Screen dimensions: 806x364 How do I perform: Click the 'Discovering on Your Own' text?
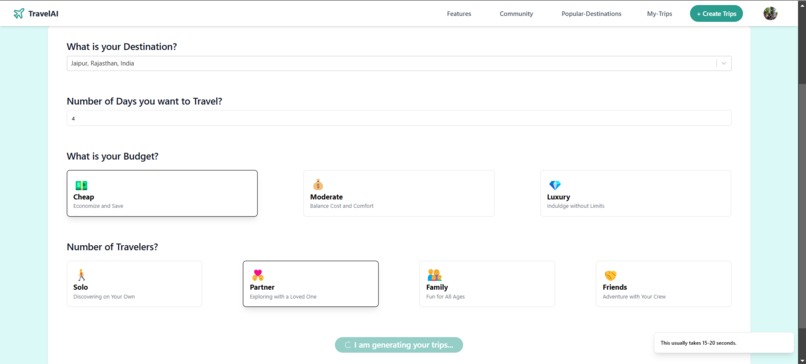(104, 297)
